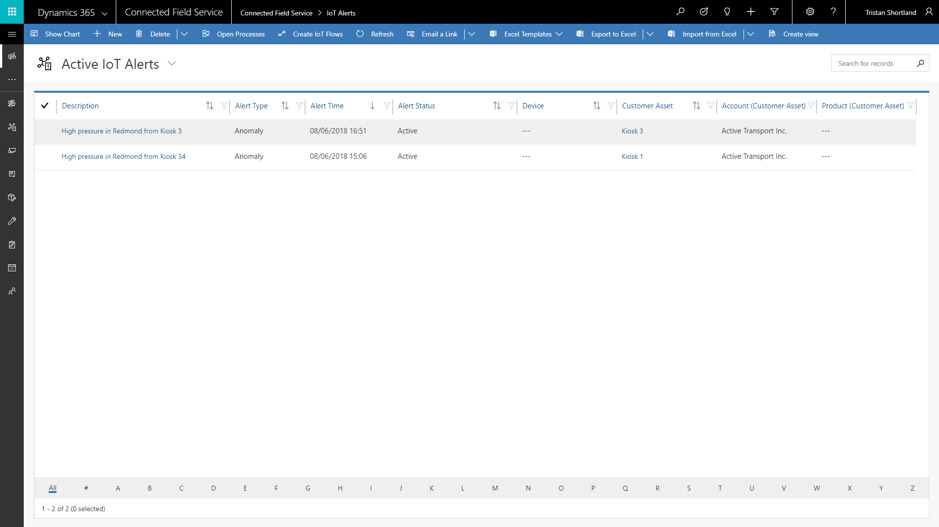
Task: Open the calendar icon in sidebar
Action: click(x=11, y=268)
